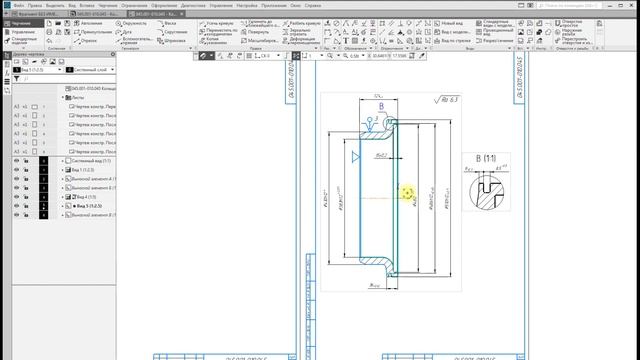Expand the Вид 5 tree node
Viewport: 640px width, 360px height.
(63, 206)
